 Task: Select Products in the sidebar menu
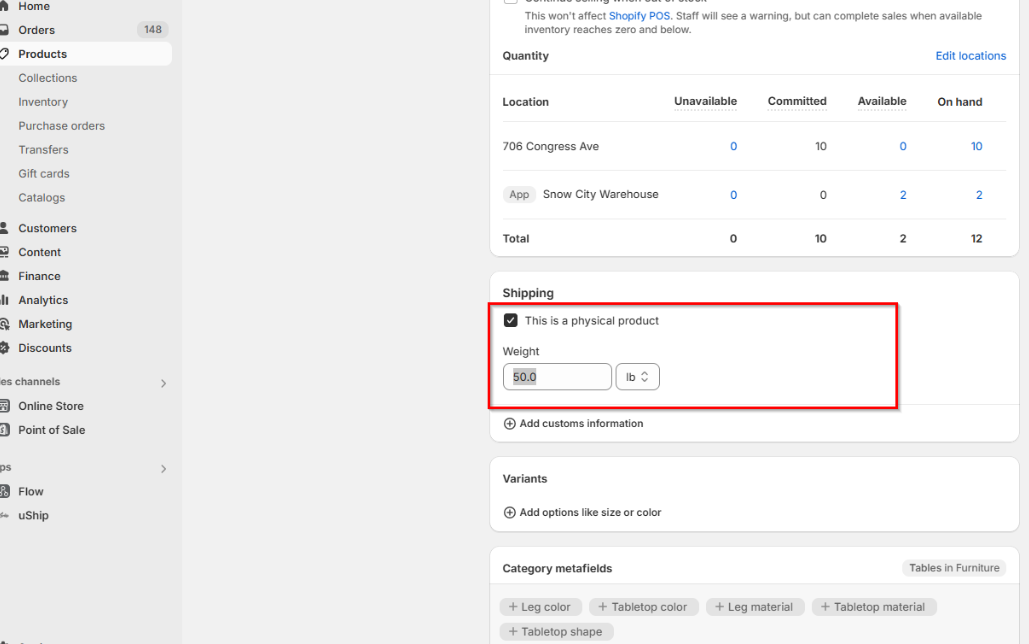(45, 53)
